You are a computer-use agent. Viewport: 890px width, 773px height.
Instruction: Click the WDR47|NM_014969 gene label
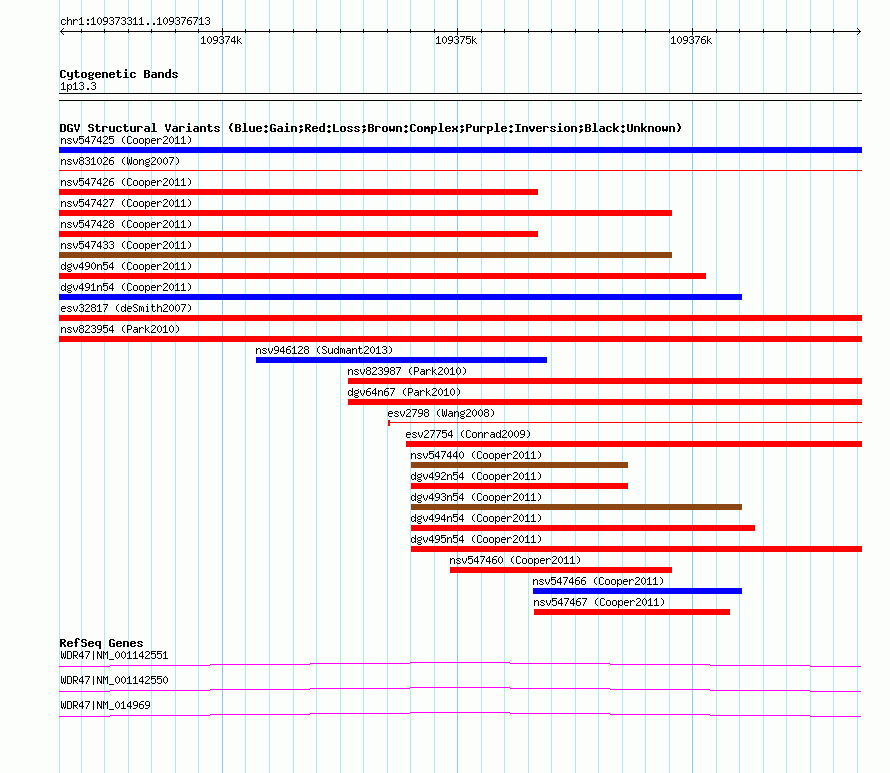click(x=105, y=705)
